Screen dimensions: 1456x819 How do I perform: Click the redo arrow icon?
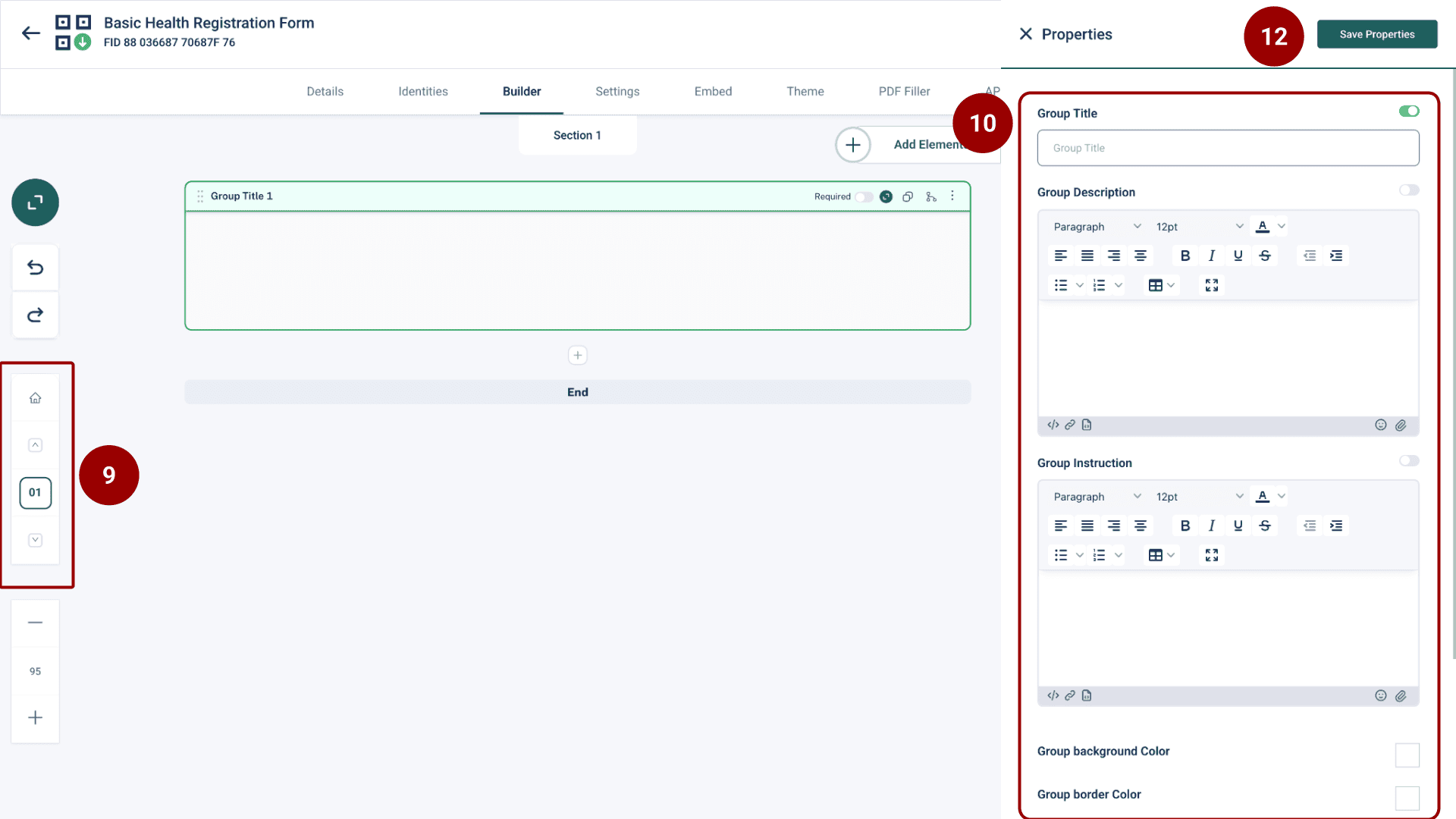click(35, 315)
